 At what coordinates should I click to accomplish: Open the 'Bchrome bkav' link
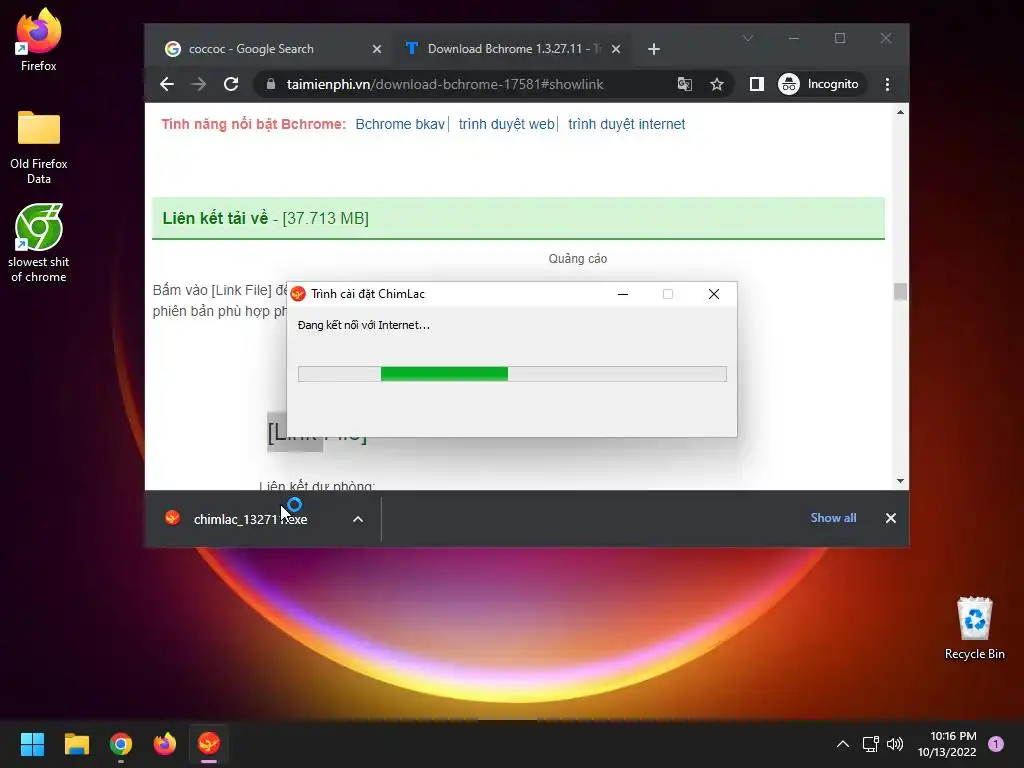[x=400, y=124]
